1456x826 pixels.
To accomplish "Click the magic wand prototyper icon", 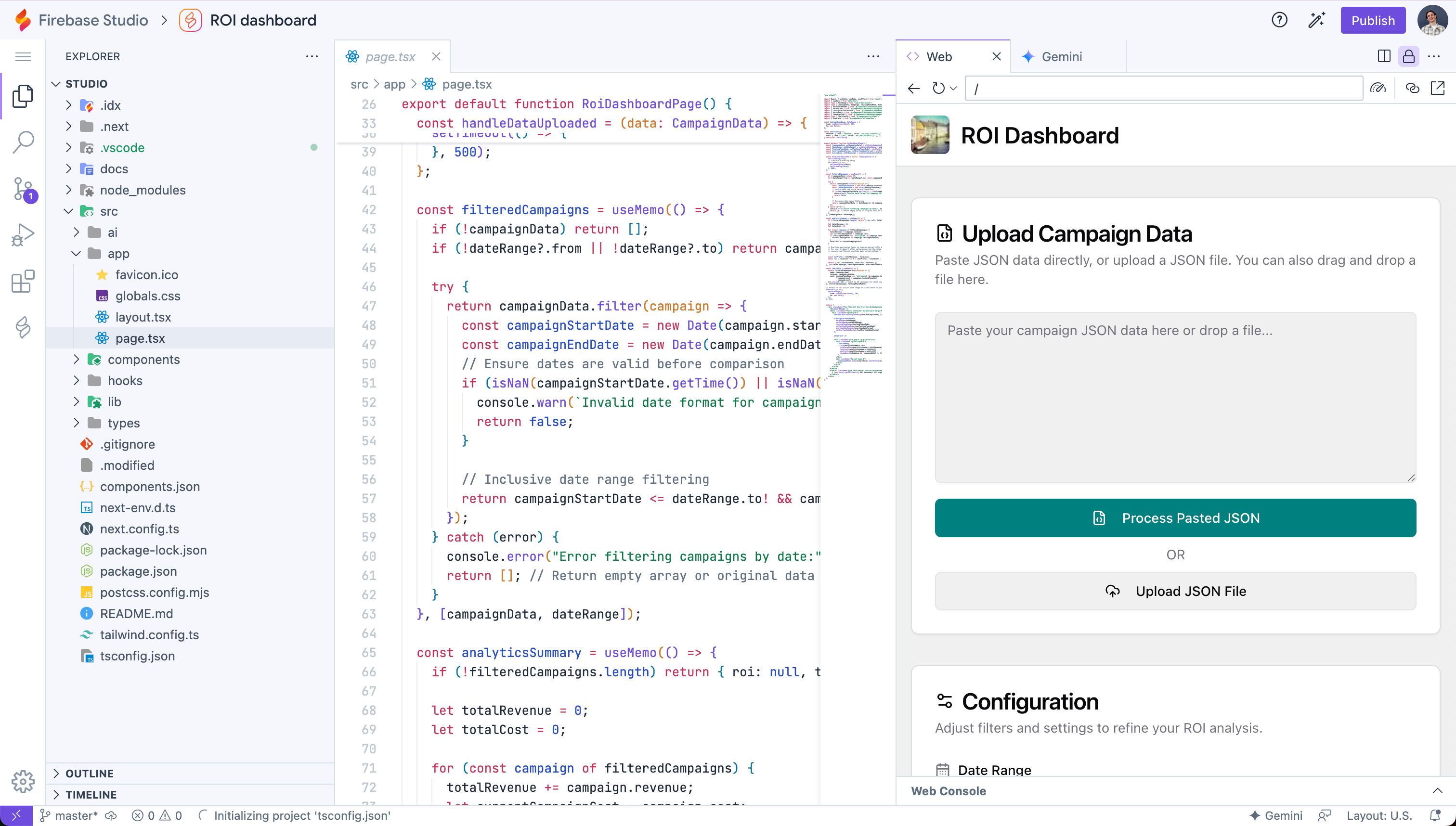I will (1316, 20).
